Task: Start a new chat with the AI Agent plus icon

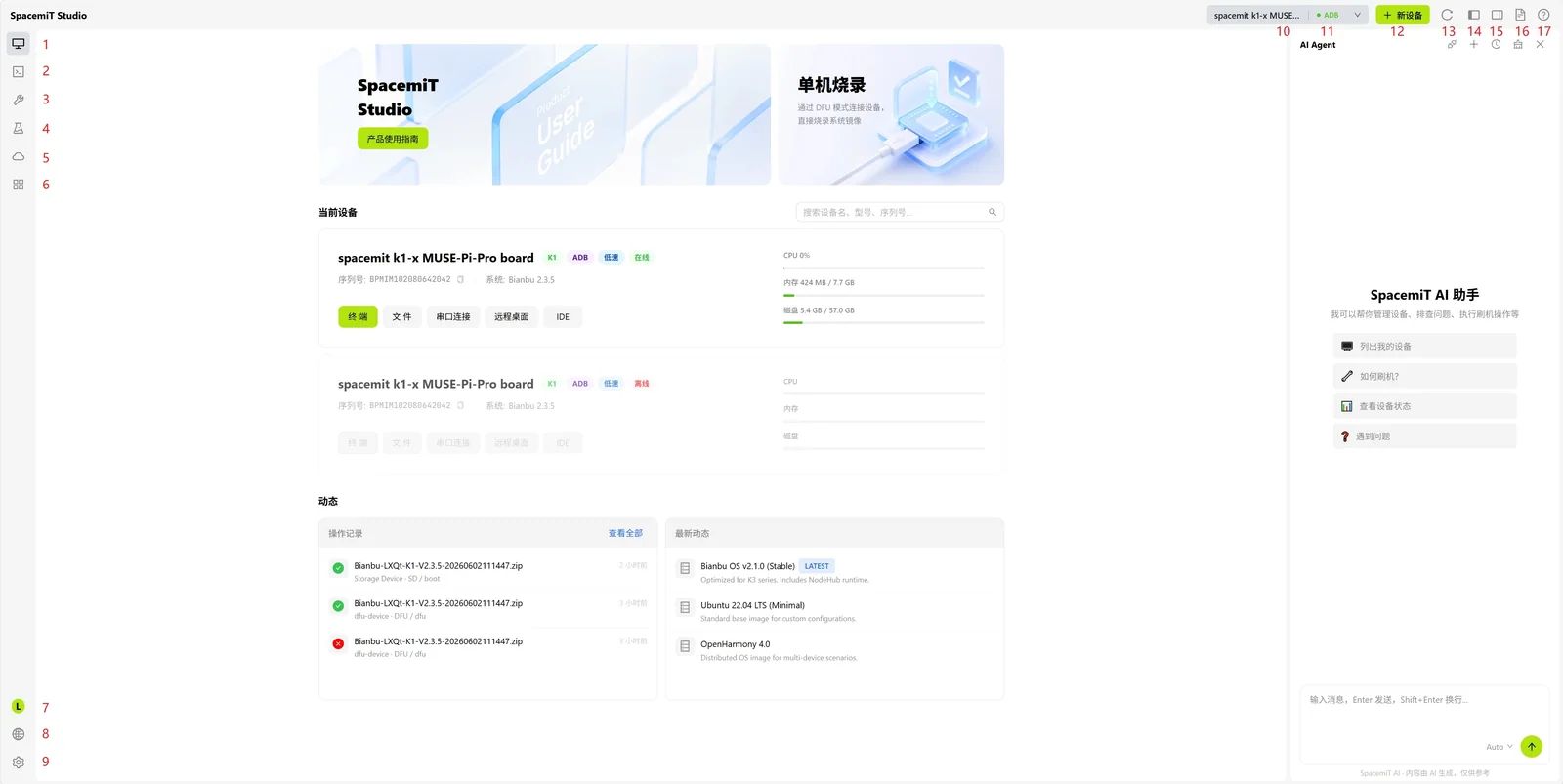Action: coord(1474,44)
